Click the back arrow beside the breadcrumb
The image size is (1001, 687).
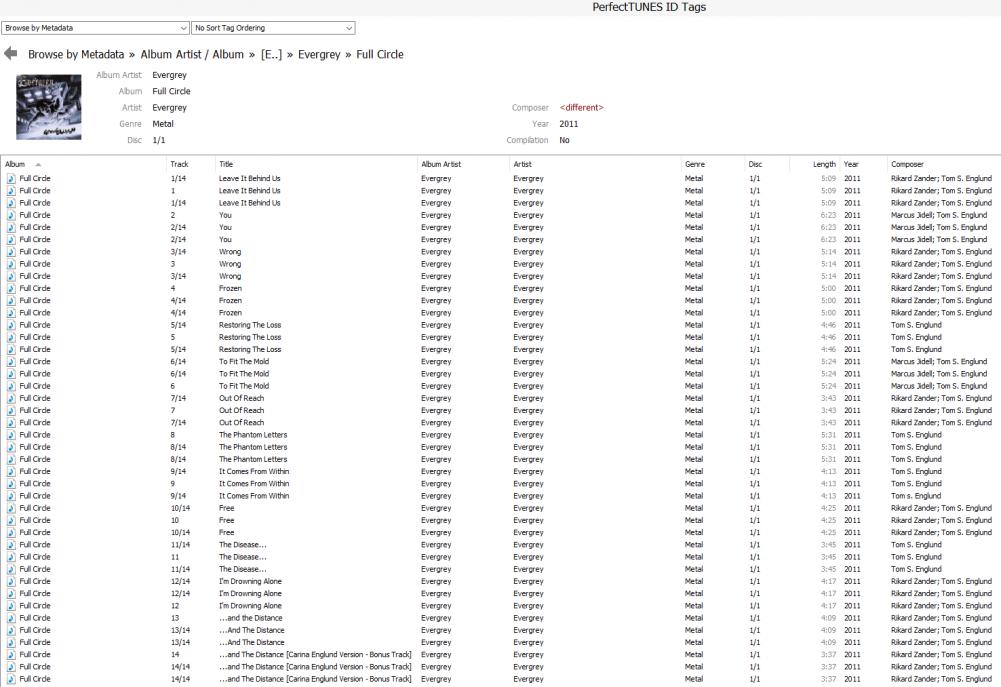pyautogui.click(x=11, y=53)
